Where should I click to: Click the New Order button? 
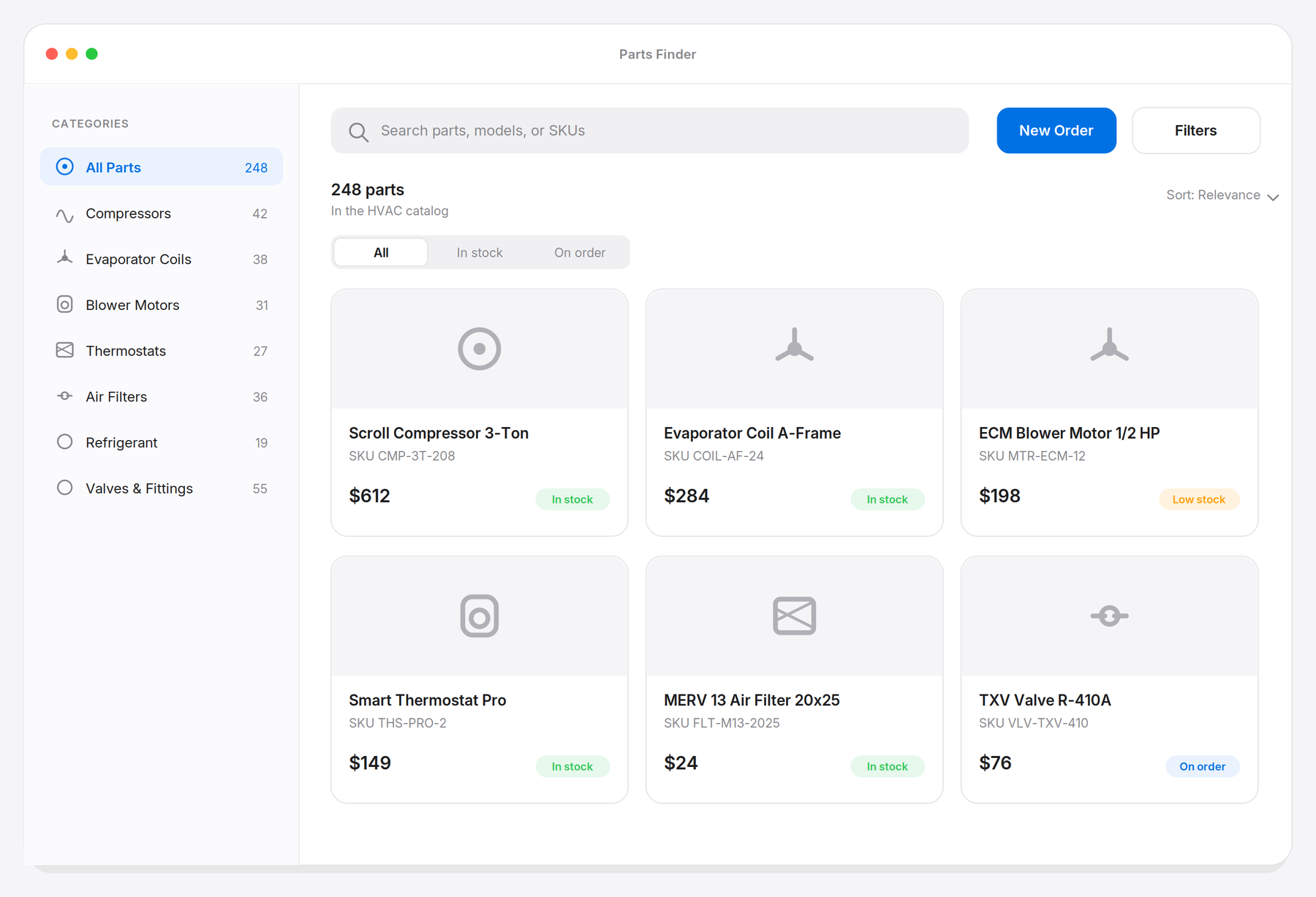click(1056, 130)
